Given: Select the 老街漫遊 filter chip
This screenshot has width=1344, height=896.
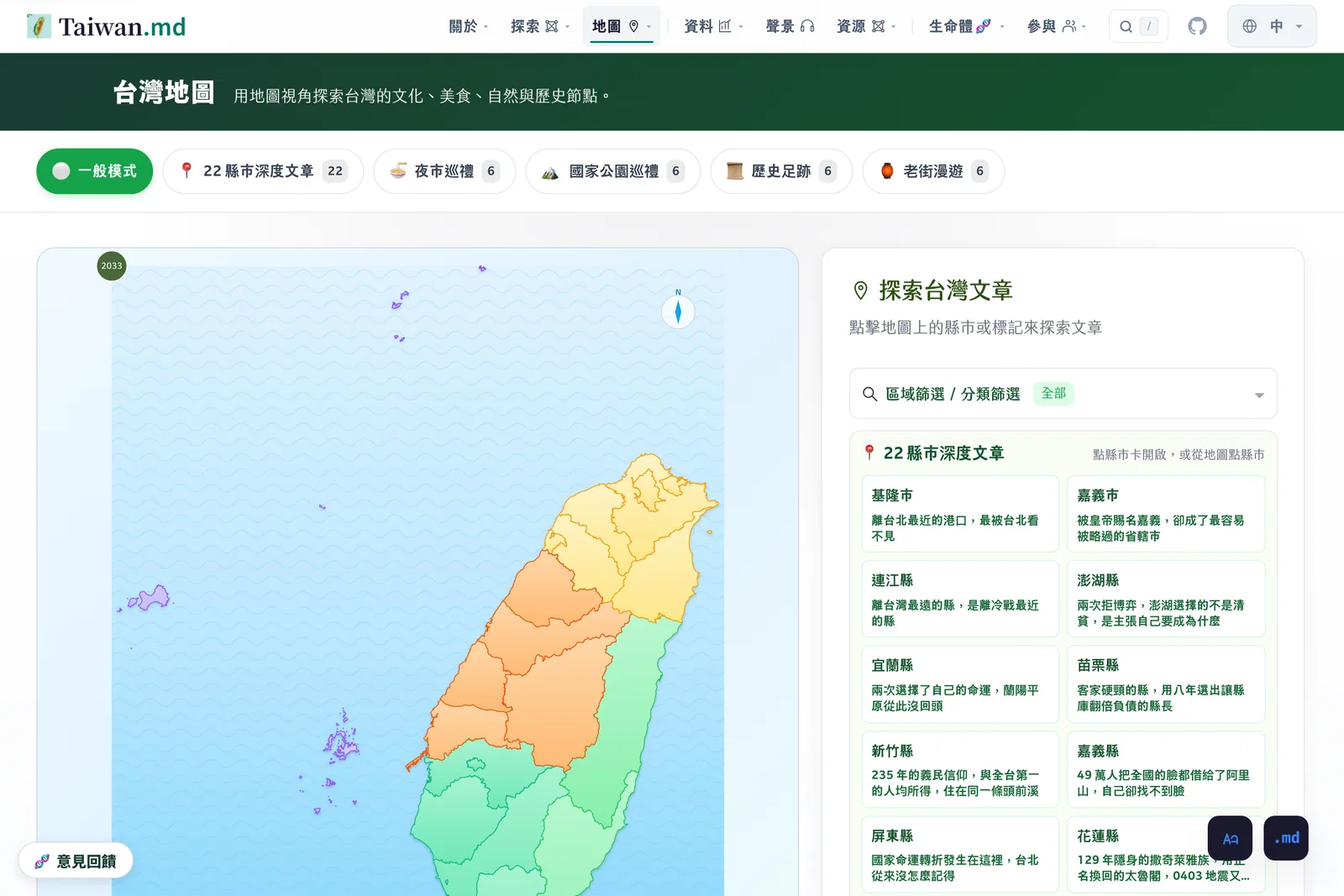Looking at the screenshot, I should [933, 171].
